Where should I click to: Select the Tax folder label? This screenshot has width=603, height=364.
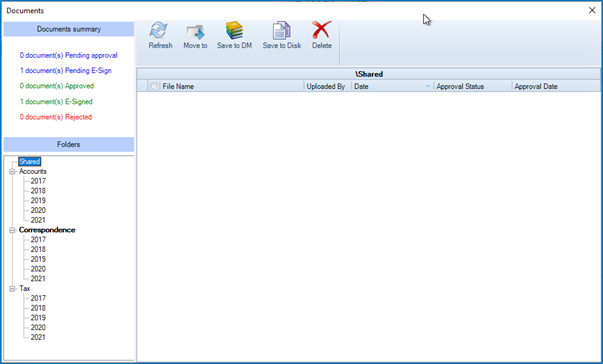25,289
